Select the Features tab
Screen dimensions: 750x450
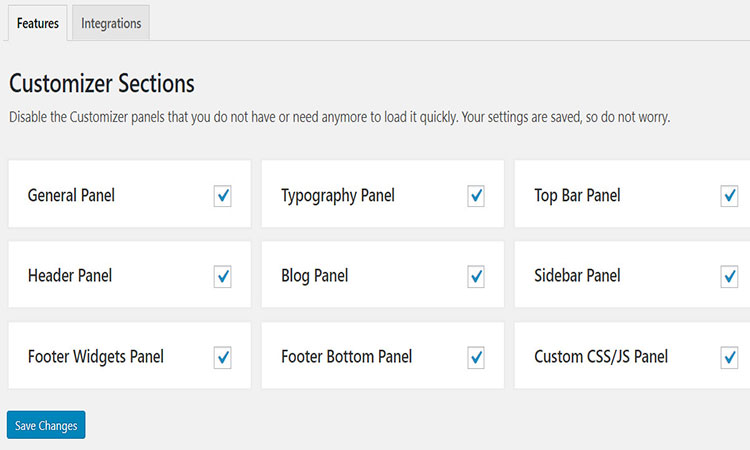(37, 23)
